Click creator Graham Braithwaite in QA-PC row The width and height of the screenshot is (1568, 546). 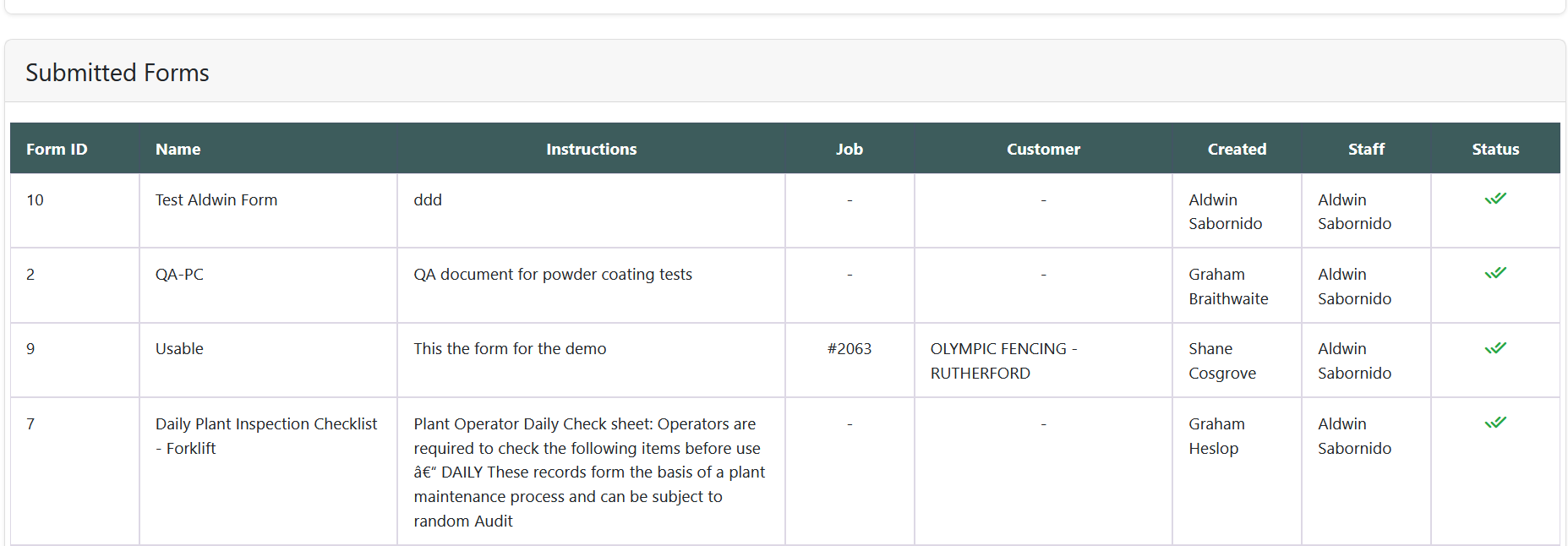[1227, 287]
